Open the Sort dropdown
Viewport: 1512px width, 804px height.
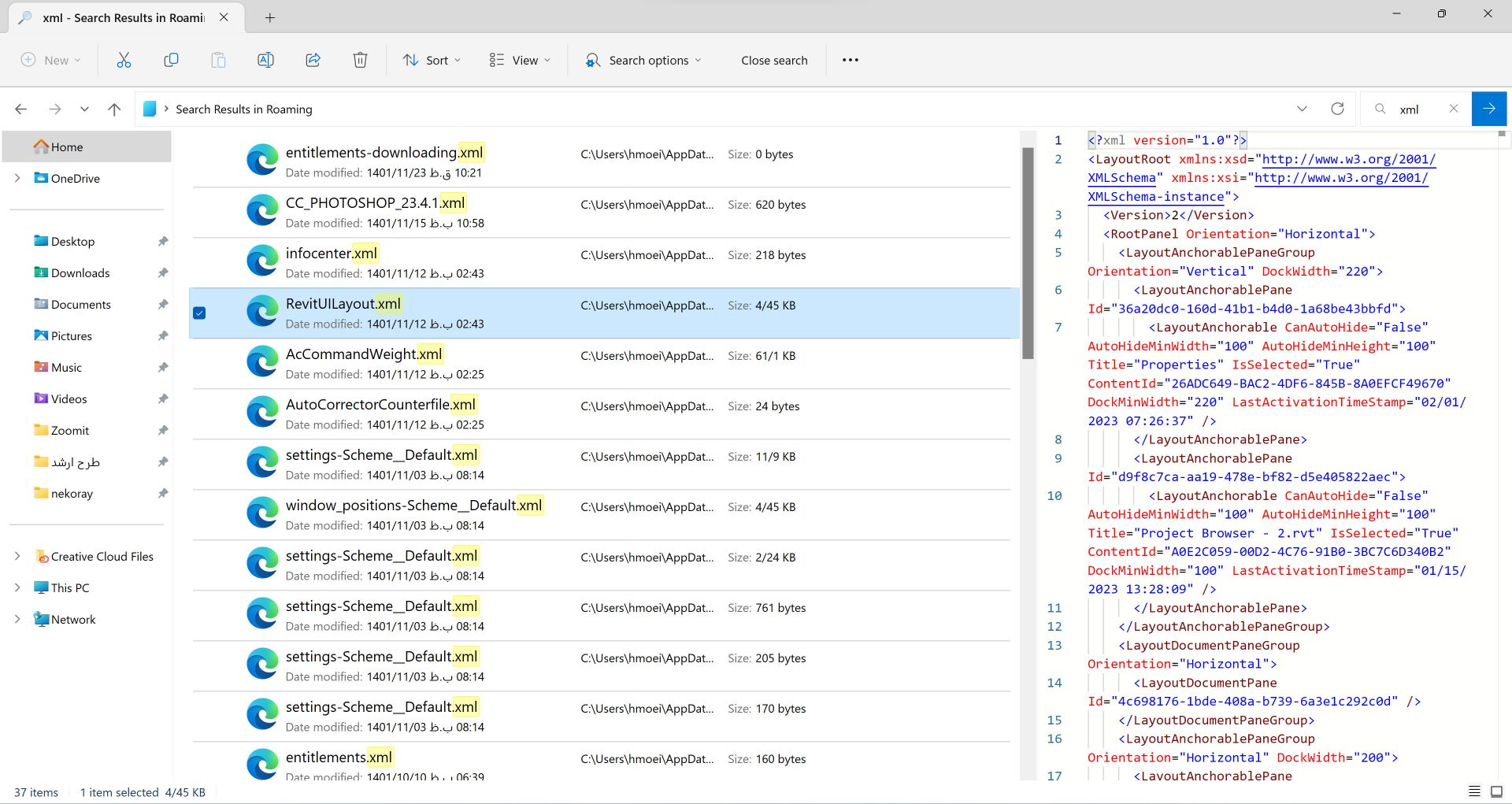[x=432, y=60]
